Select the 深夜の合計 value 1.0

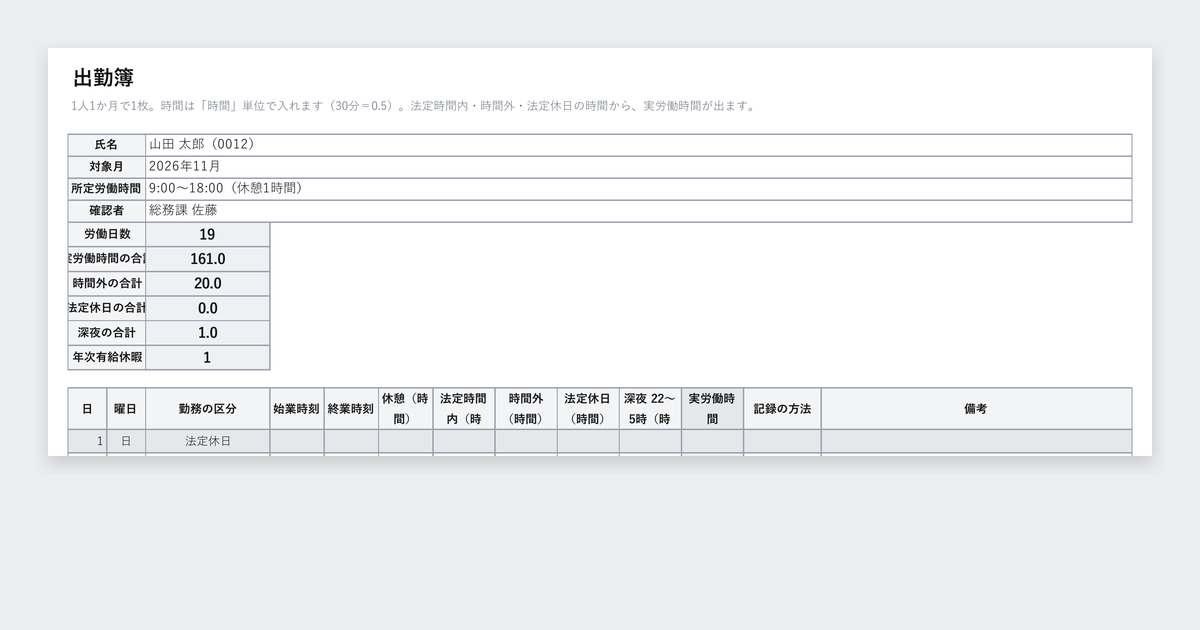(208, 333)
